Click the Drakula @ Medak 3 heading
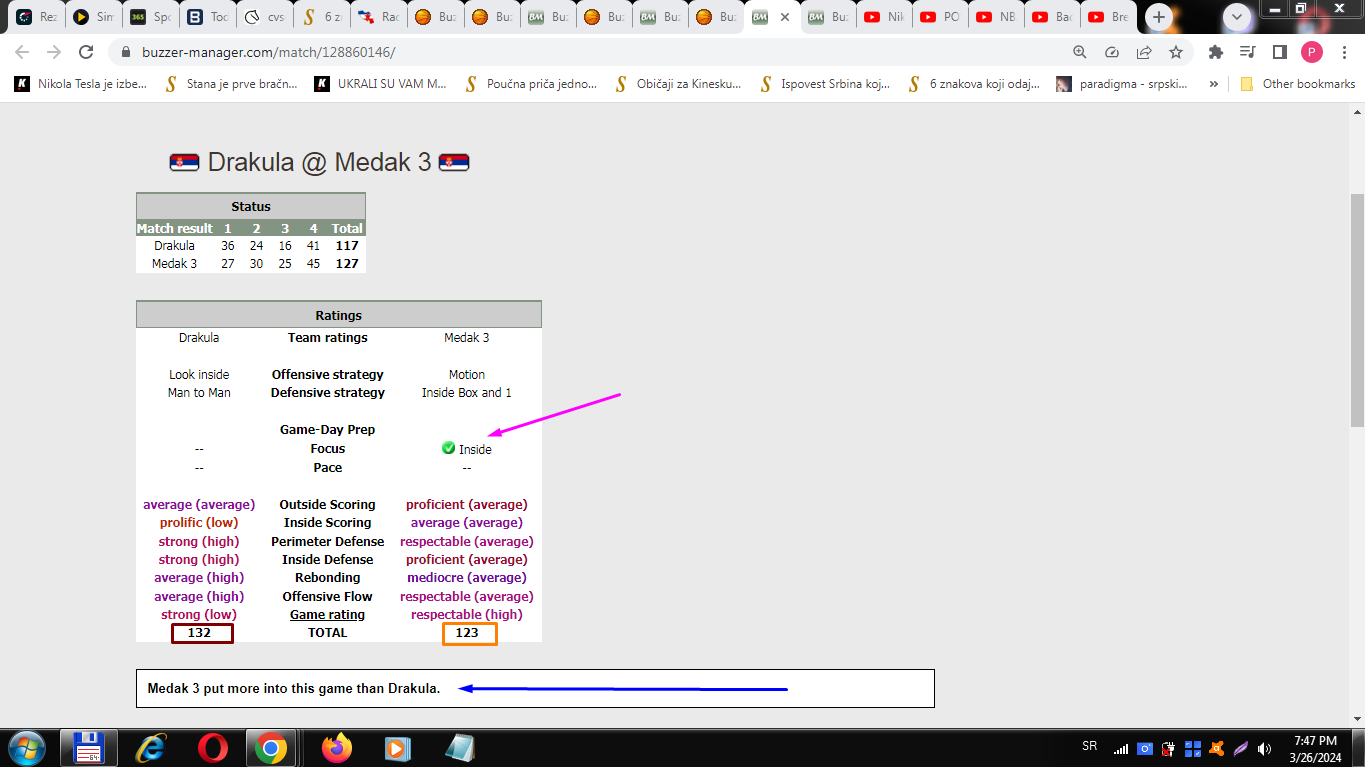 click(319, 162)
